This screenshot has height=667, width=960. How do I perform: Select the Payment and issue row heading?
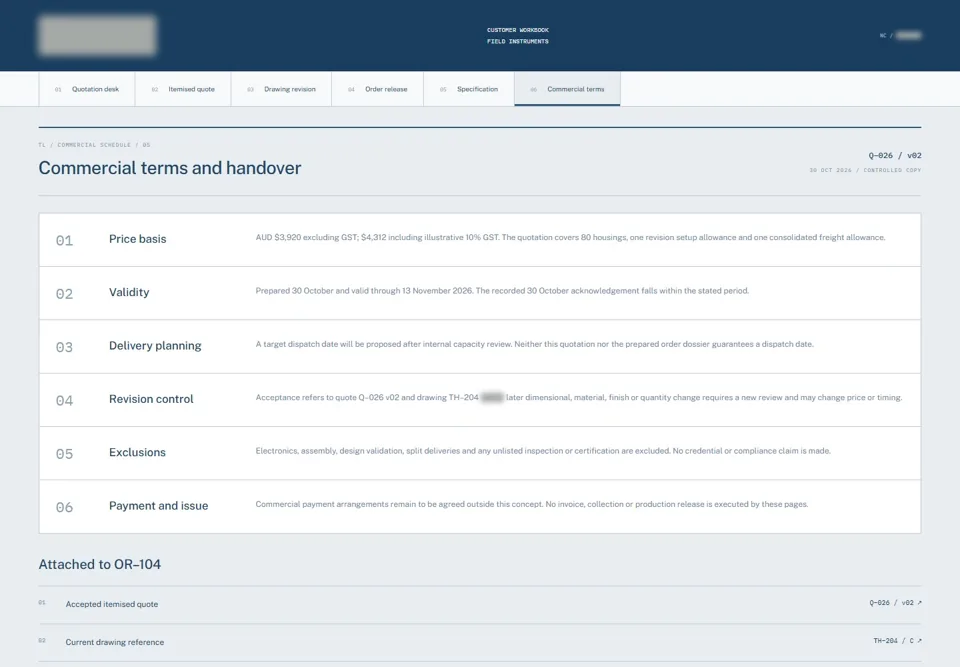[x=159, y=506]
